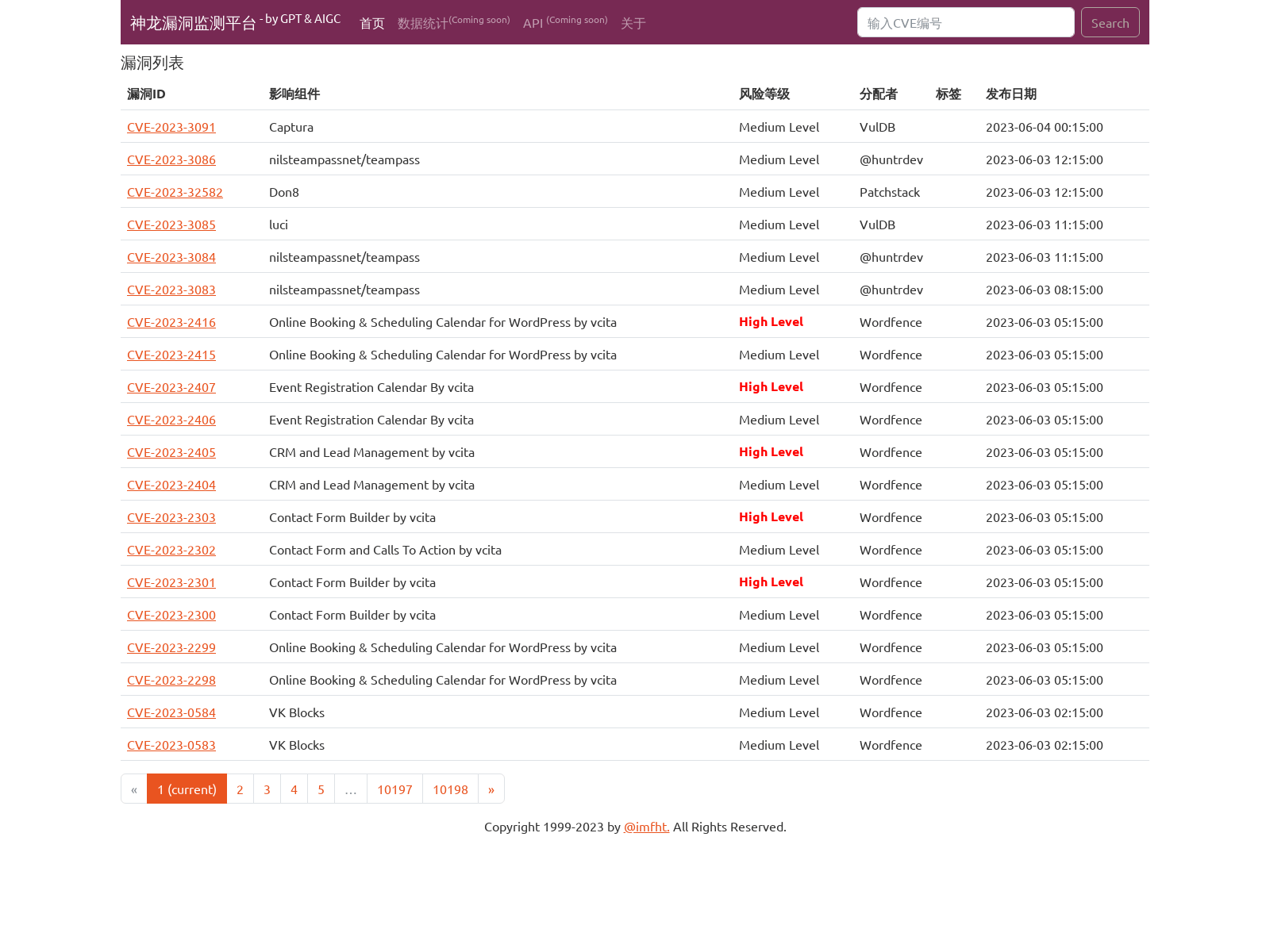
Task: Jump to page 10197
Action: pos(394,789)
